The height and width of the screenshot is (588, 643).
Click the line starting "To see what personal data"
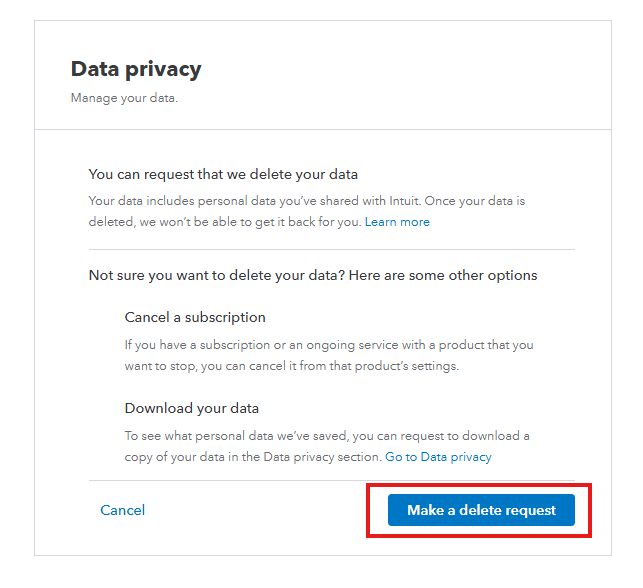click(x=327, y=436)
